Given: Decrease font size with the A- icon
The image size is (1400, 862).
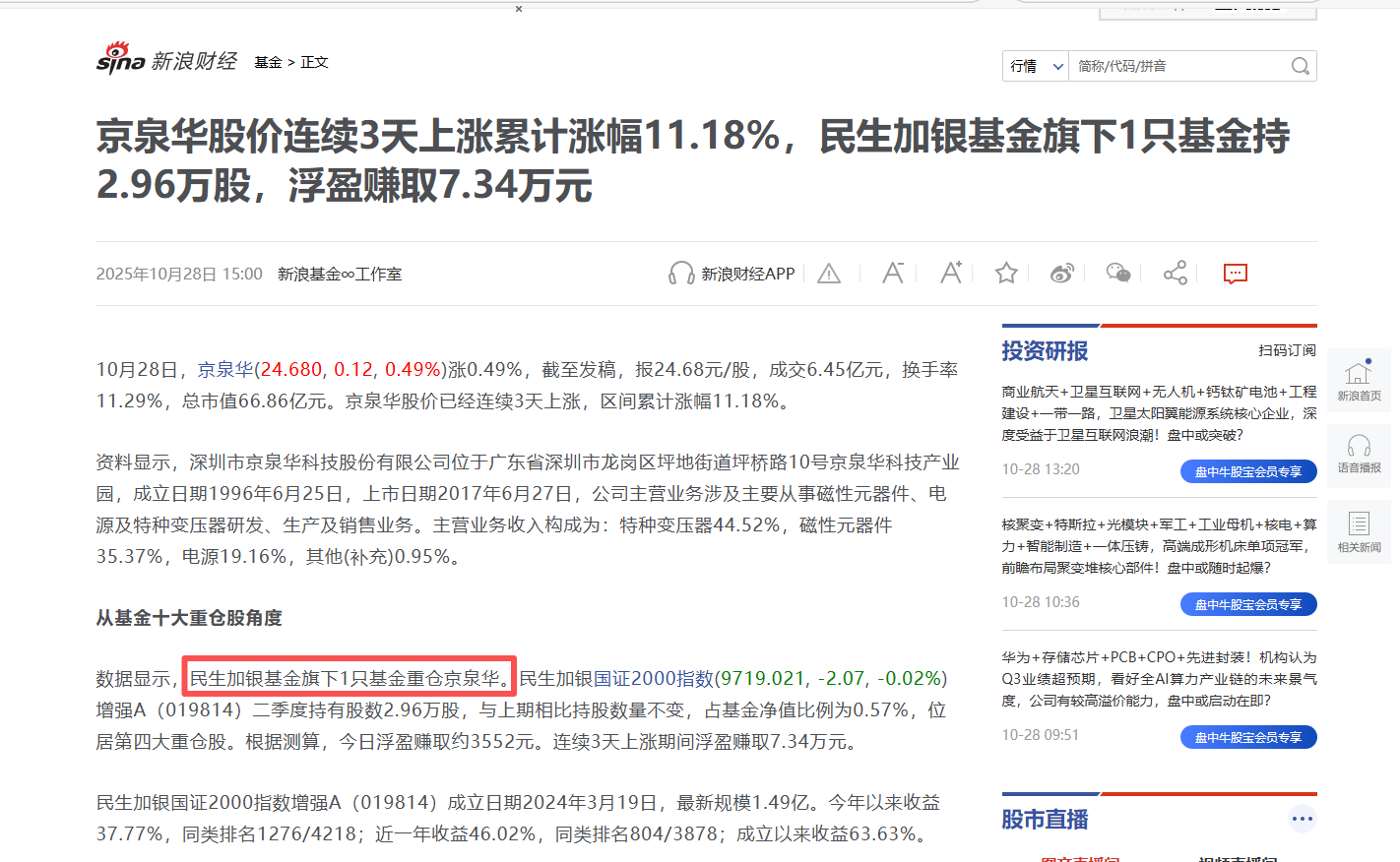Looking at the screenshot, I should click(x=893, y=273).
